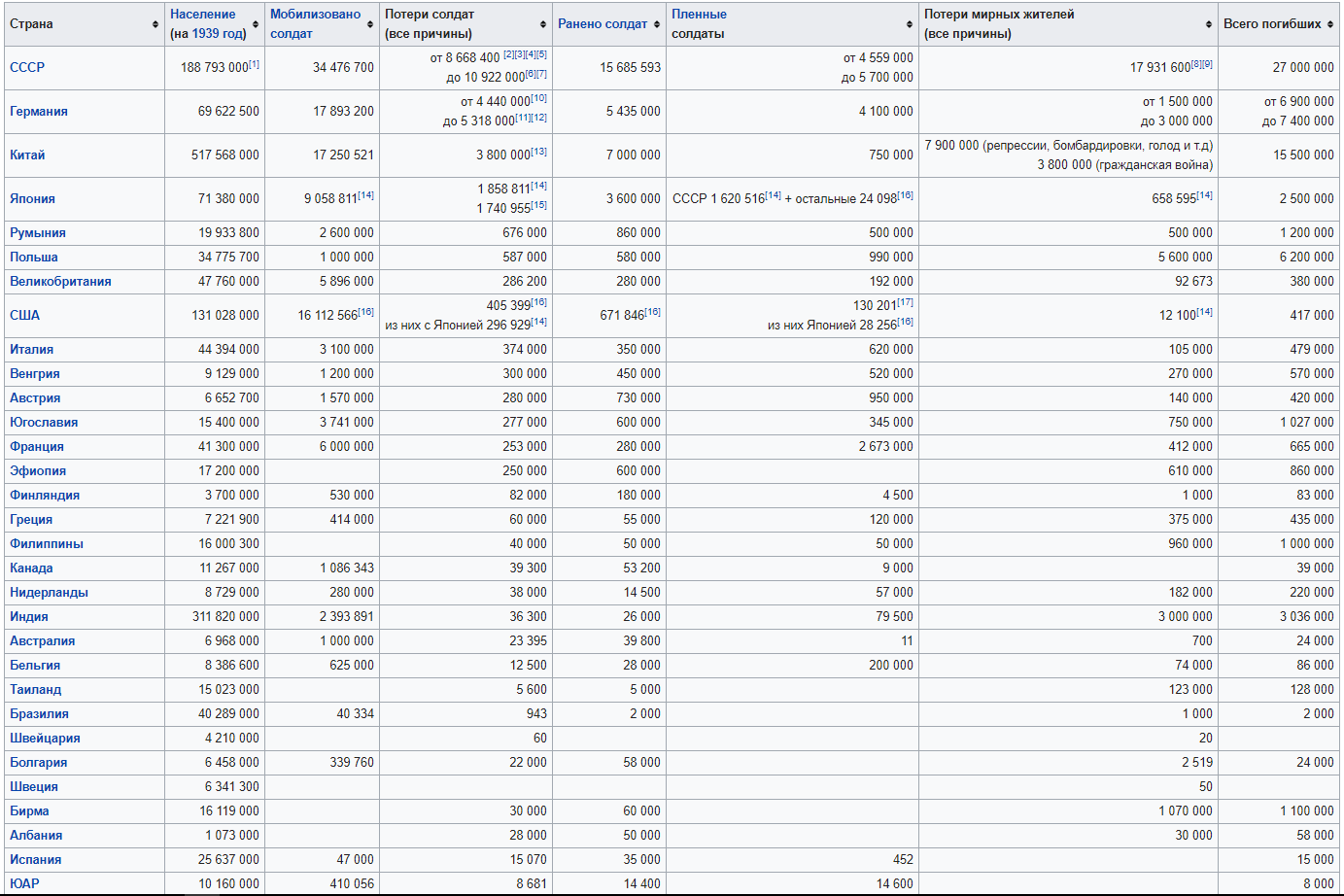
Task: Sort by Потери мирных жителей arrows
Action: [x=1209, y=24]
